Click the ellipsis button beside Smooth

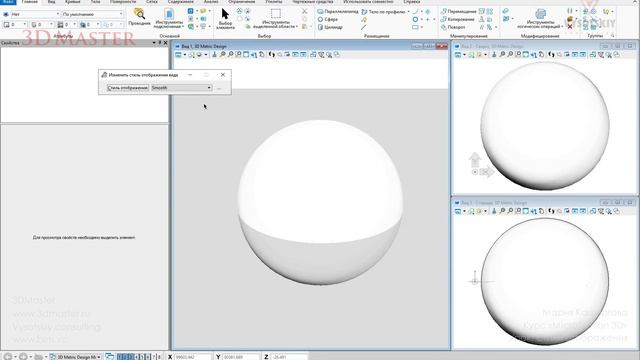pos(219,88)
